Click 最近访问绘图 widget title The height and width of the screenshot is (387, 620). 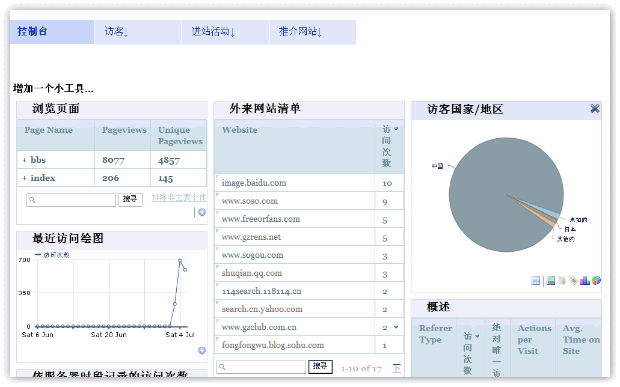(68, 238)
